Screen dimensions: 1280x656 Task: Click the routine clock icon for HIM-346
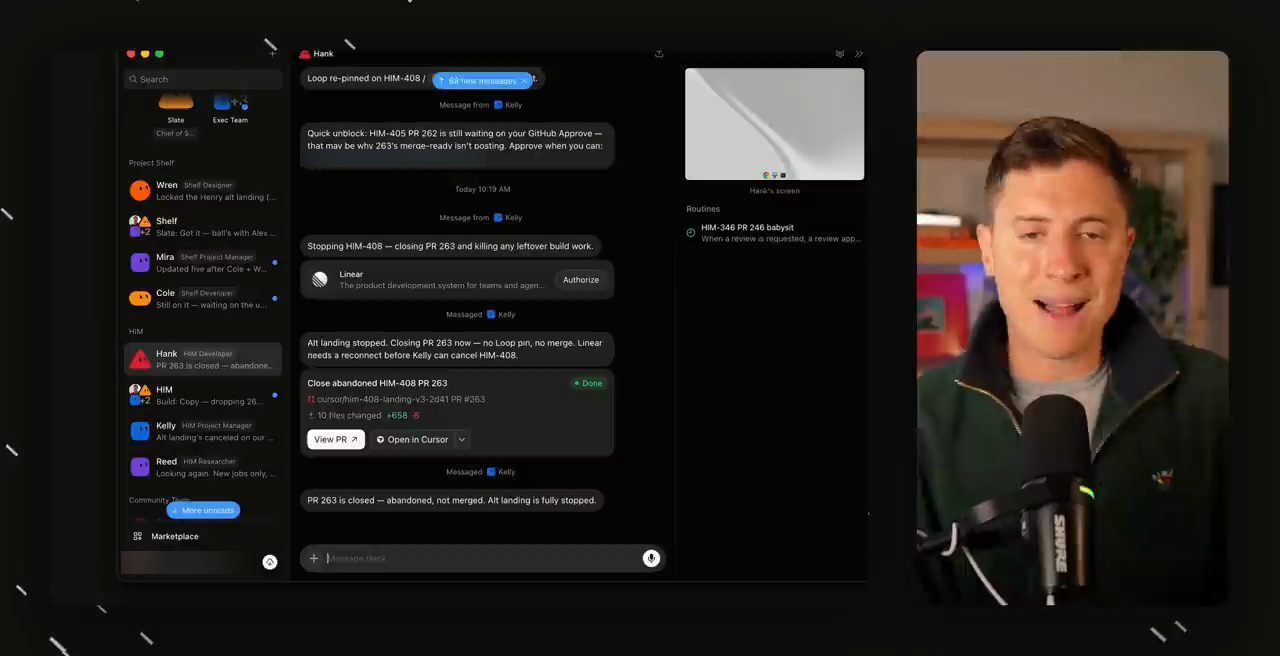pyautogui.click(x=691, y=232)
